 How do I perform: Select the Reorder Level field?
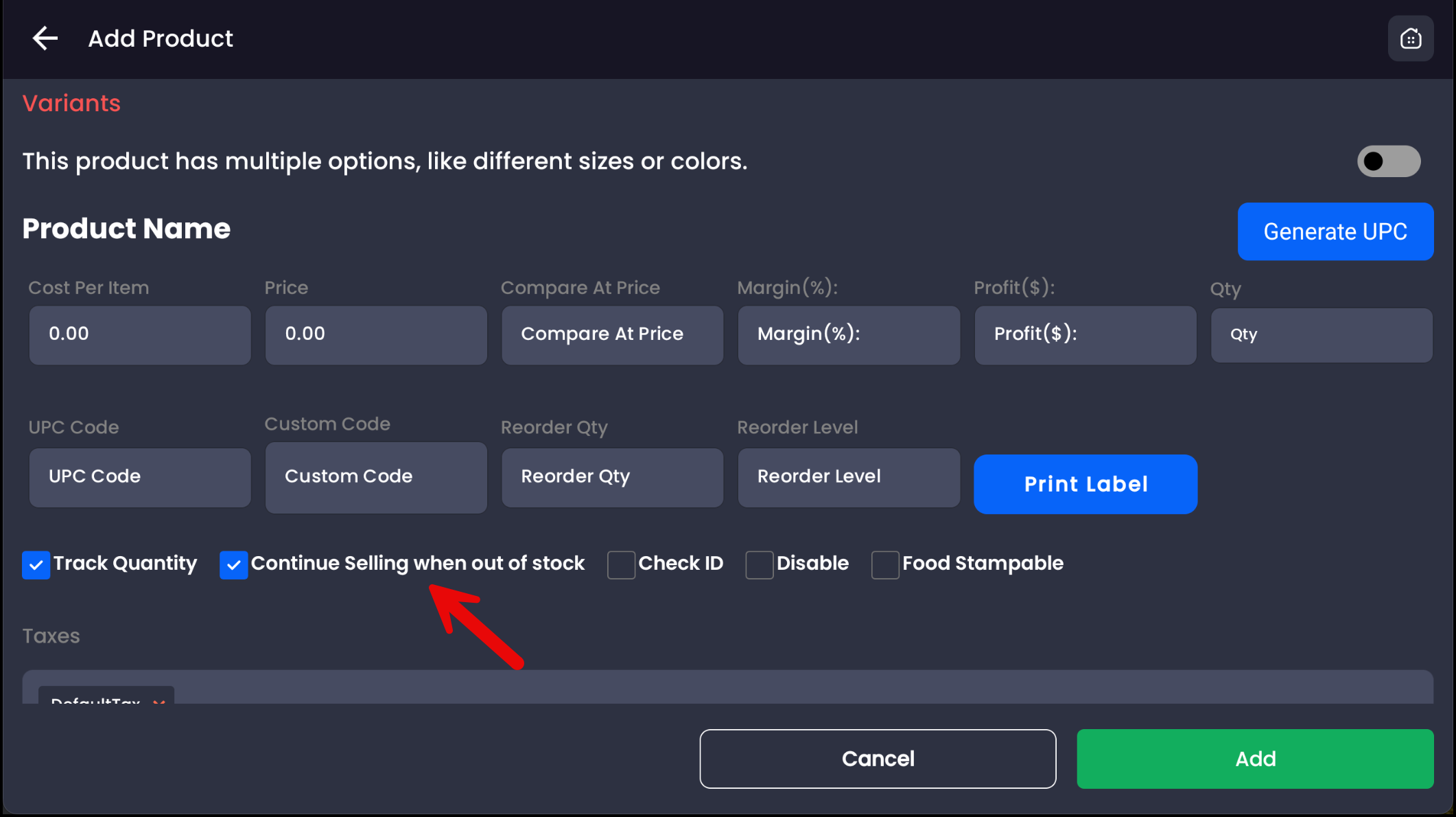click(848, 477)
